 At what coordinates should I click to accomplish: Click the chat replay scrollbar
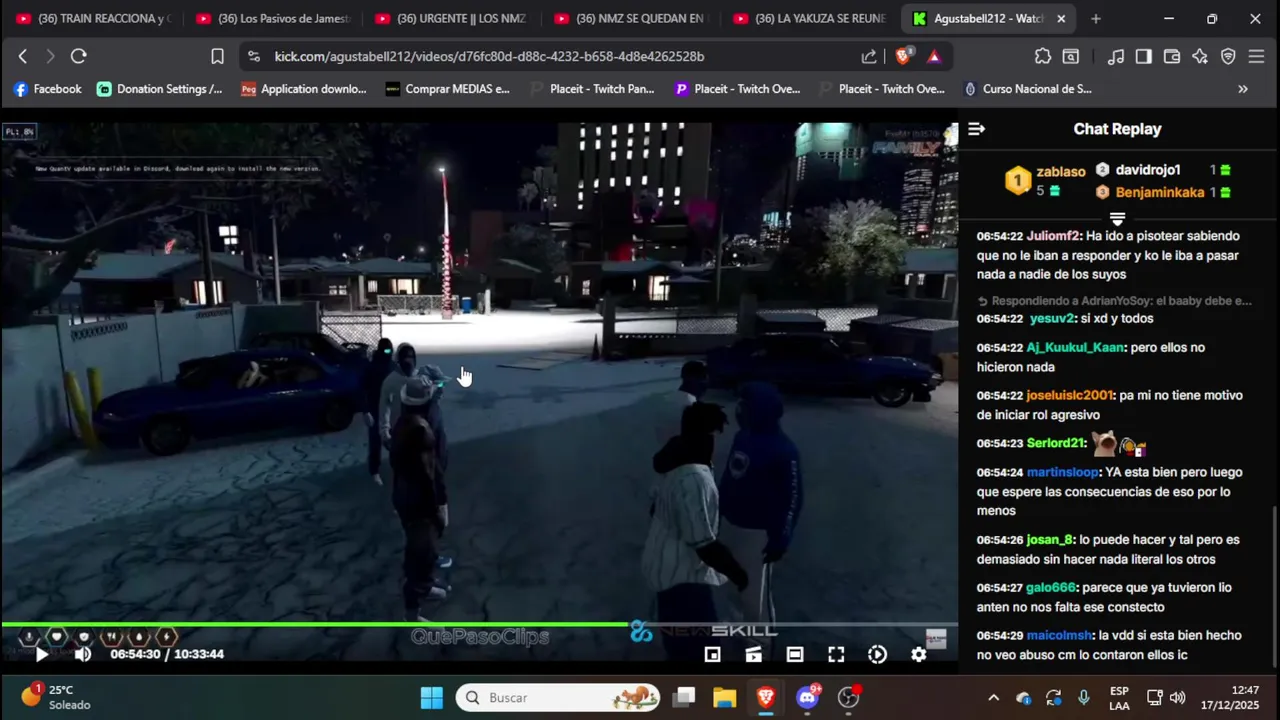1274,585
